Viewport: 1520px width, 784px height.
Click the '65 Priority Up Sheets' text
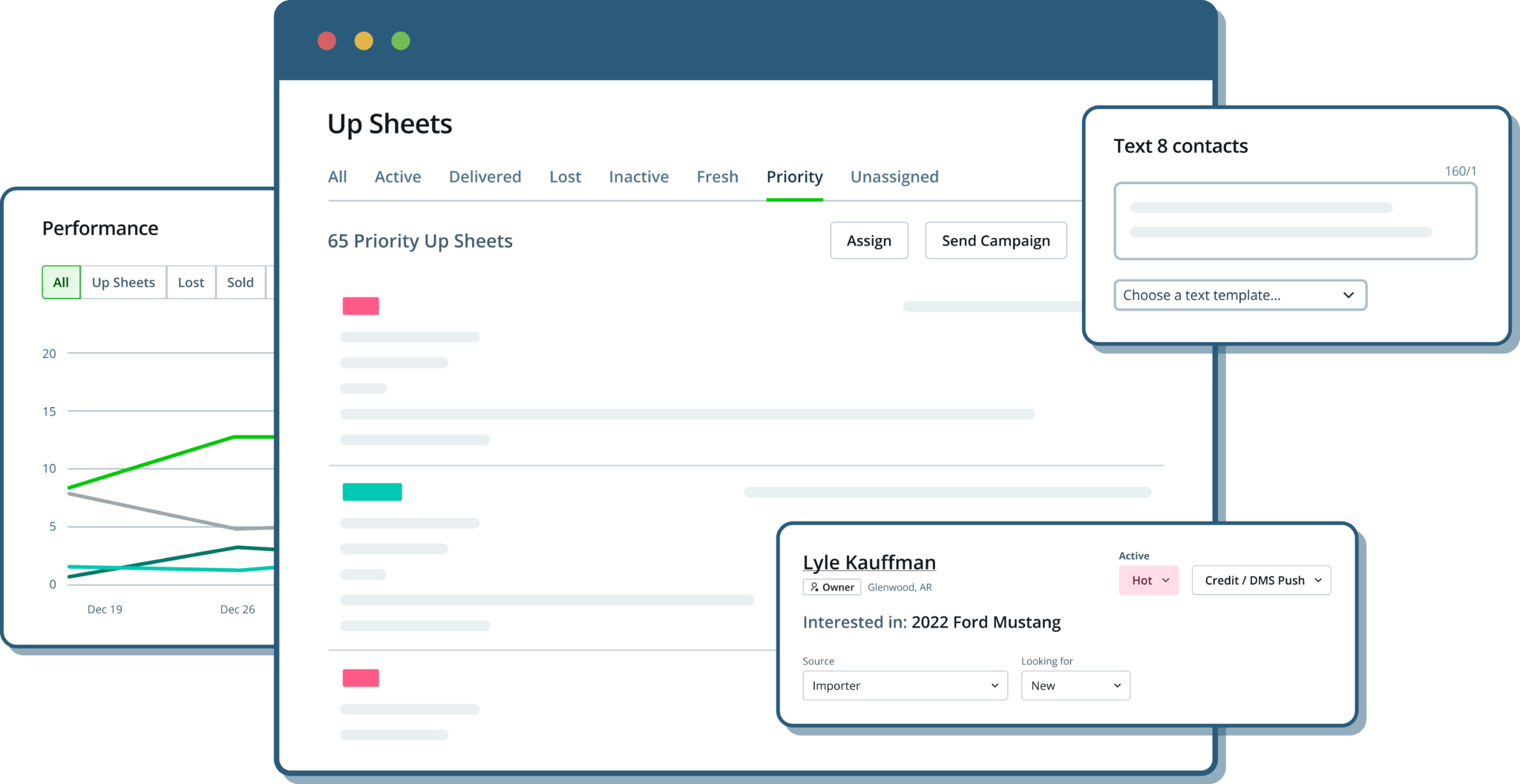[x=420, y=241]
